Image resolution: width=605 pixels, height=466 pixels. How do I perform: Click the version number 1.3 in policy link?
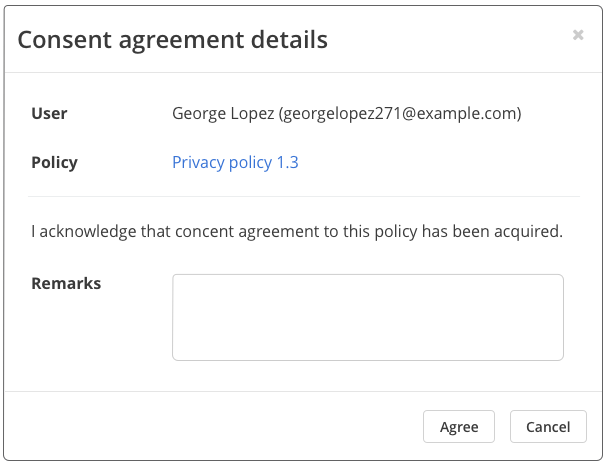pyautogui.click(x=288, y=162)
